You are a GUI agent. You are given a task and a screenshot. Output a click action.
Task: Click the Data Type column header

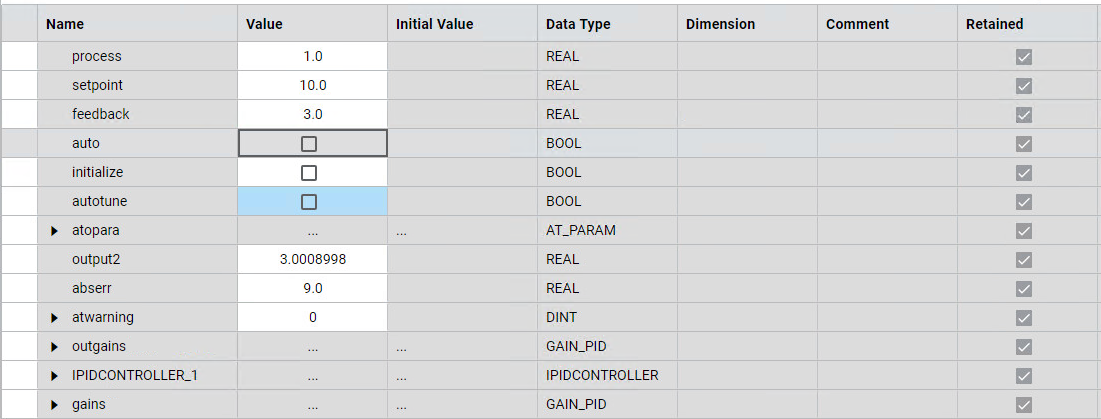click(578, 24)
